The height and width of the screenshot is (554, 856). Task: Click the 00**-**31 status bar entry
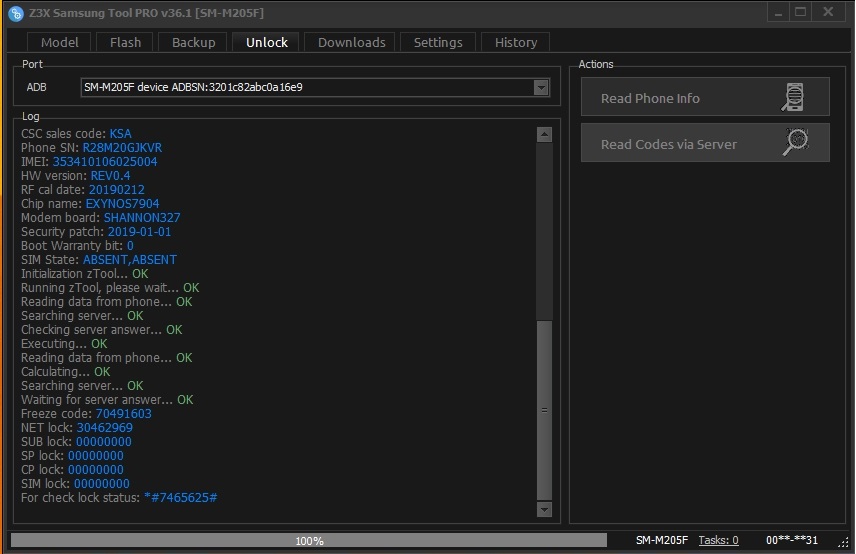792,540
